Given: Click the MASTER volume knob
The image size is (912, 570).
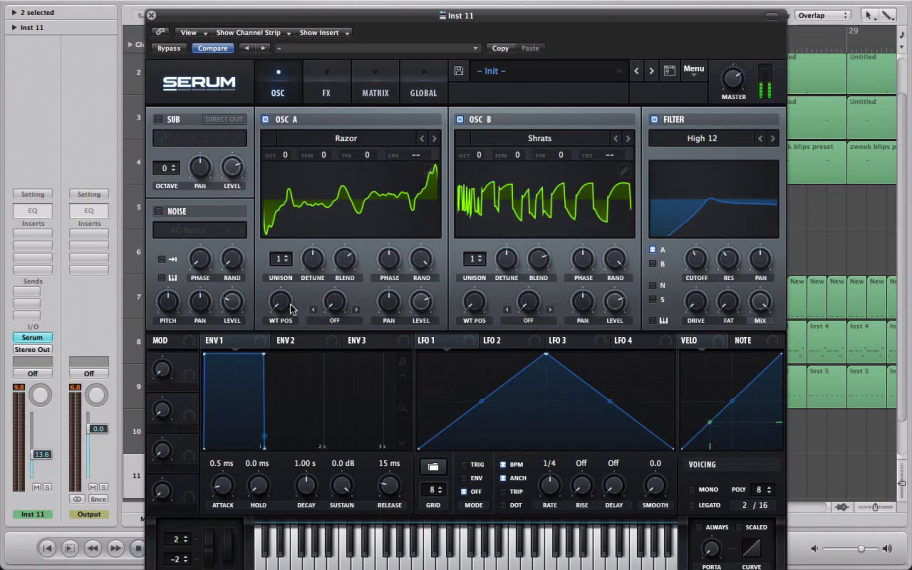Looking at the screenshot, I should (x=733, y=78).
